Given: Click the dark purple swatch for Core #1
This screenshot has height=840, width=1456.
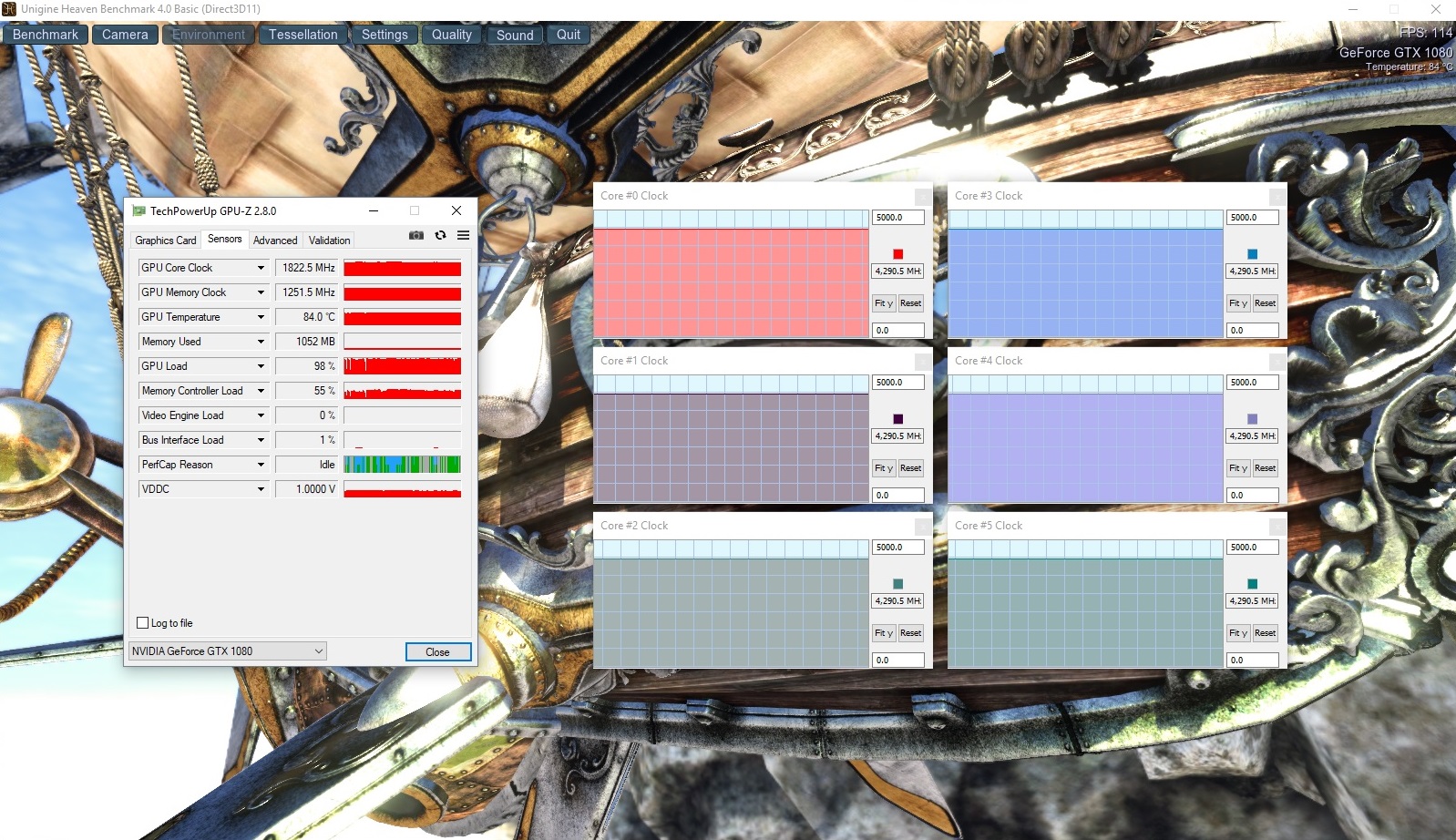Looking at the screenshot, I should pyautogui.click(x=898, y=419).
